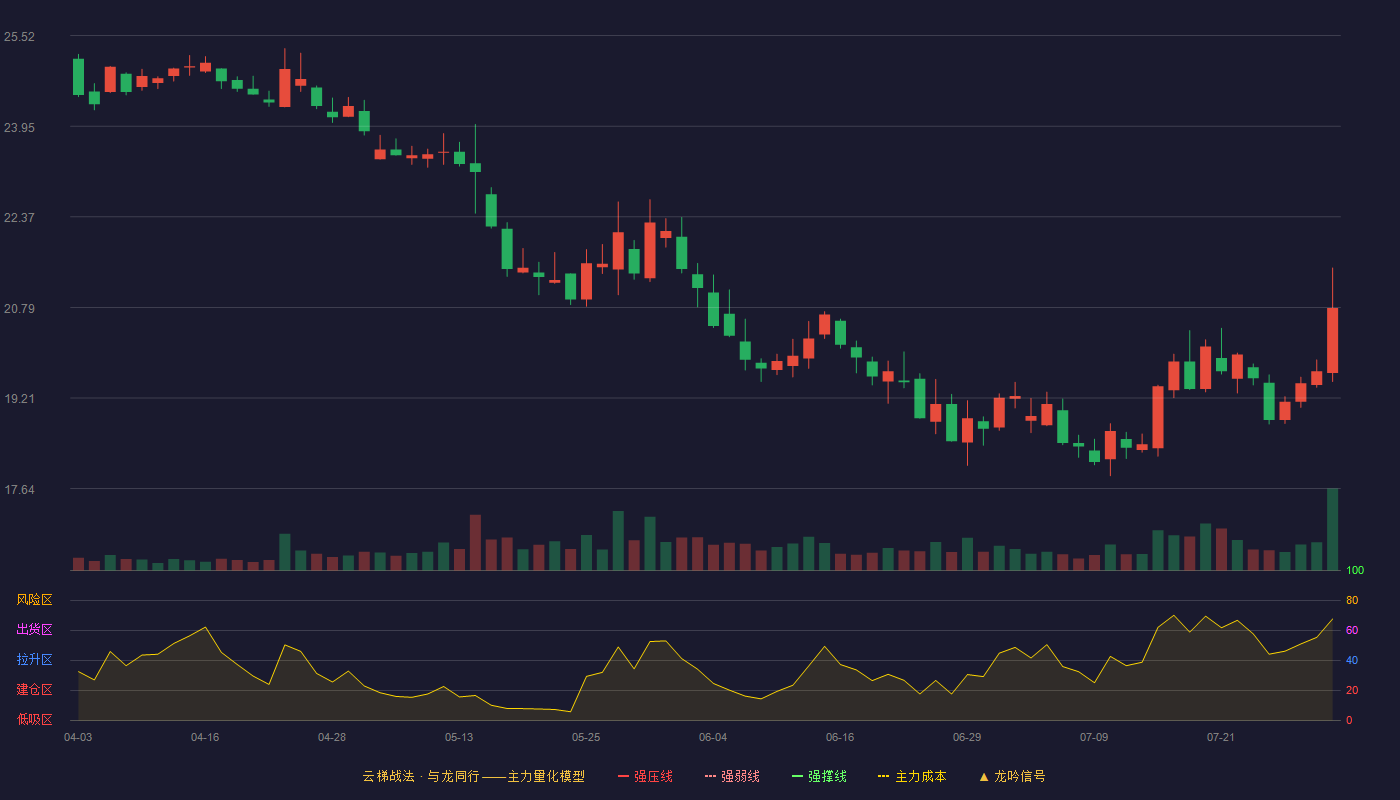Click the 06-29 date label
The image size is (1400, 800).
tap(967, 737)
